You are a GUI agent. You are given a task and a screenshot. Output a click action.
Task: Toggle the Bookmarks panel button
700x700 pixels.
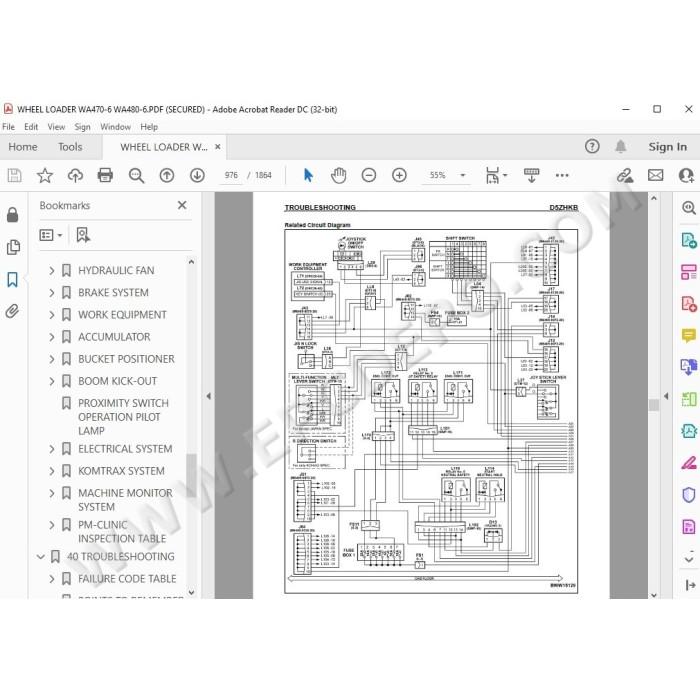click(x=12, y=279)
